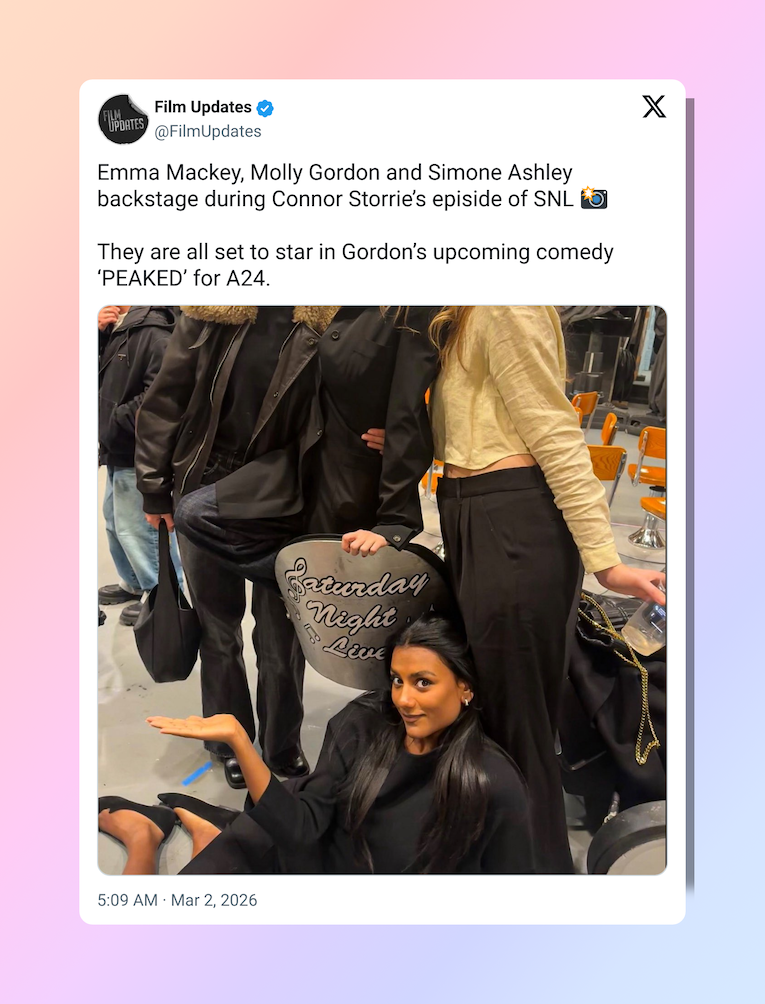Open the Film Updates display name
This screenshot has width=765, height=1004.
(x=203, y=107)
